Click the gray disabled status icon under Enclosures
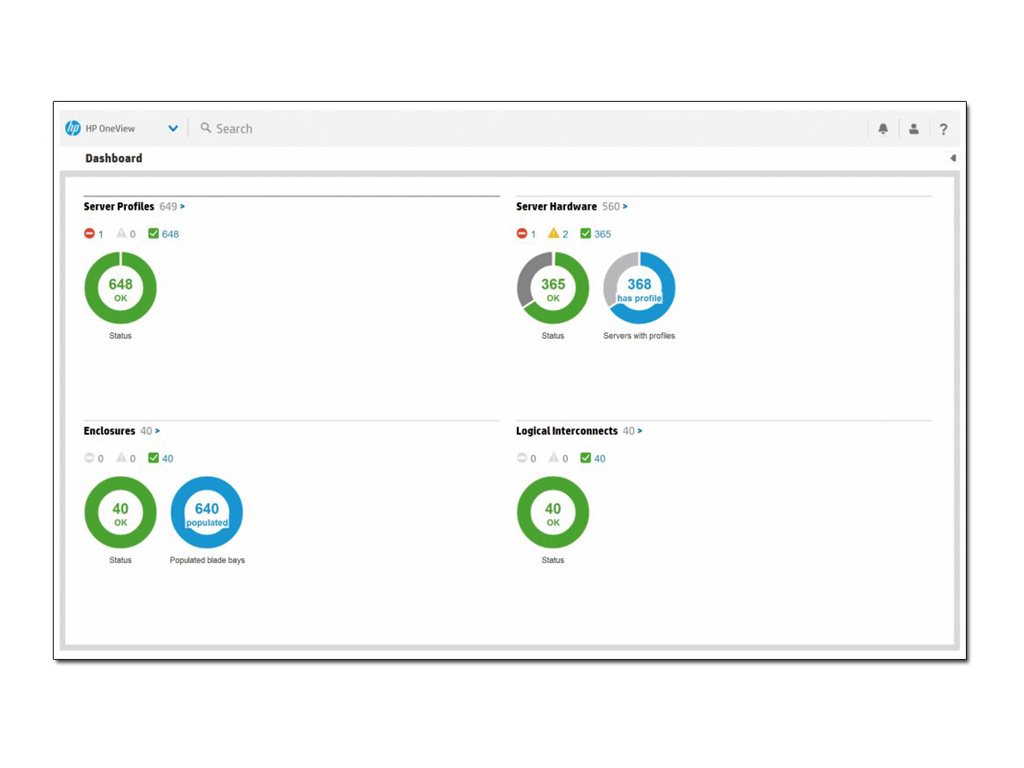This screenshot has width=1024, height=768. click(89, 458)
